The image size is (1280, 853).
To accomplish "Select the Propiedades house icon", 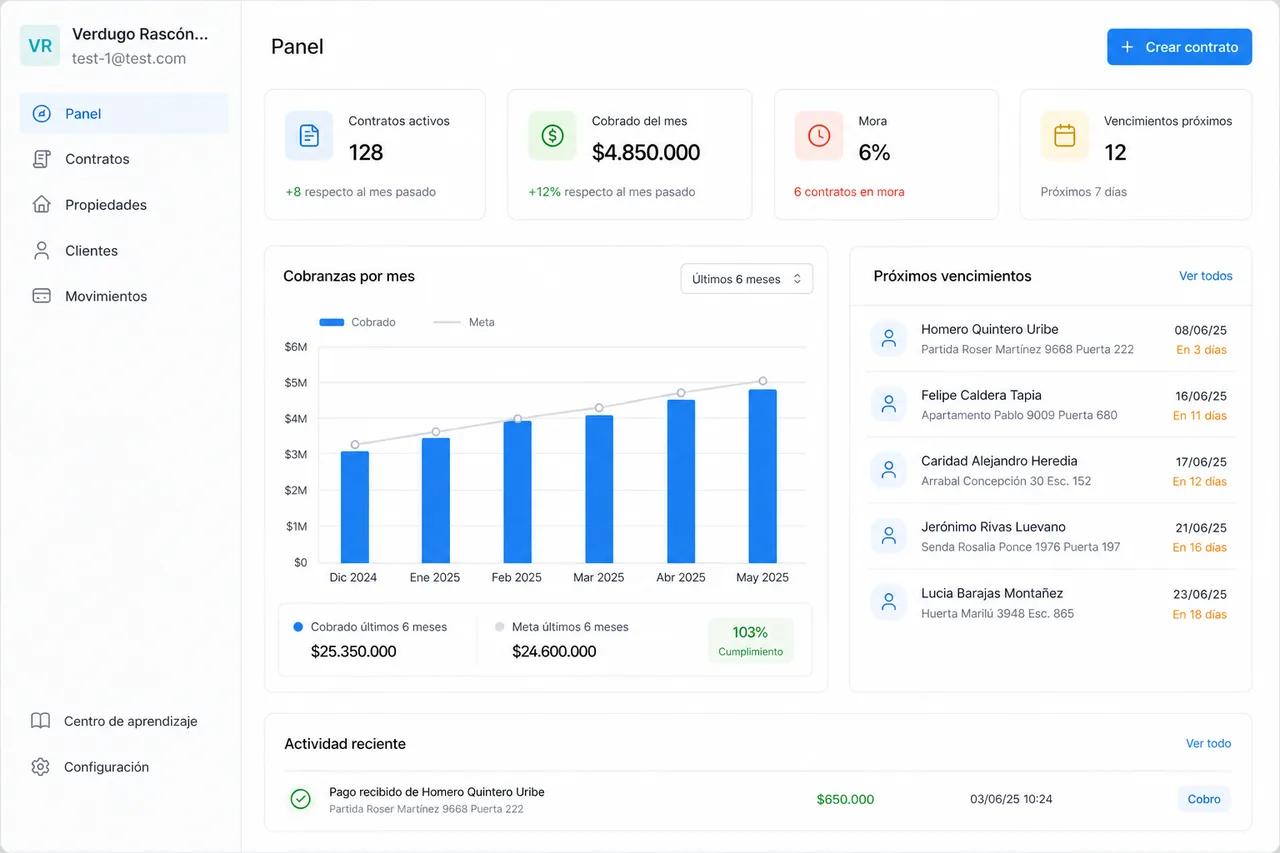I will (x=41, y=205).
